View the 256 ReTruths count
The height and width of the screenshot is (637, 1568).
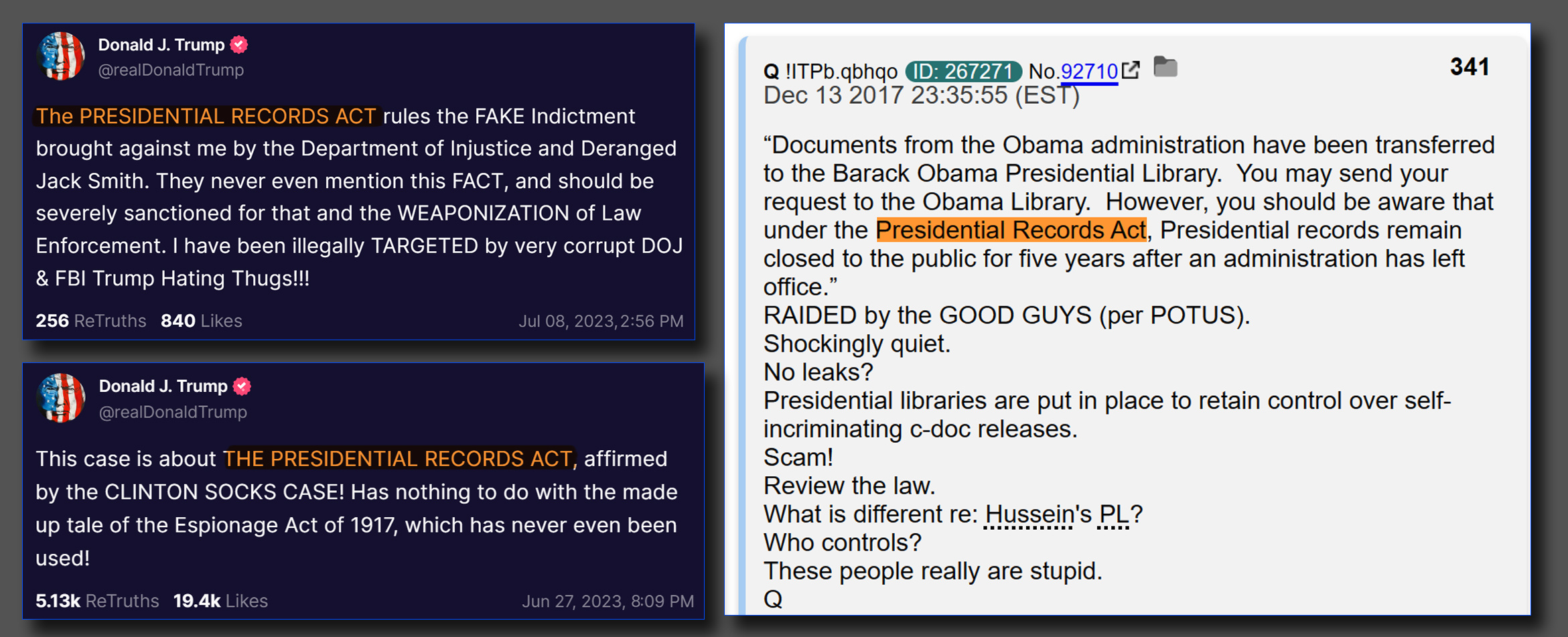point(90,321)
